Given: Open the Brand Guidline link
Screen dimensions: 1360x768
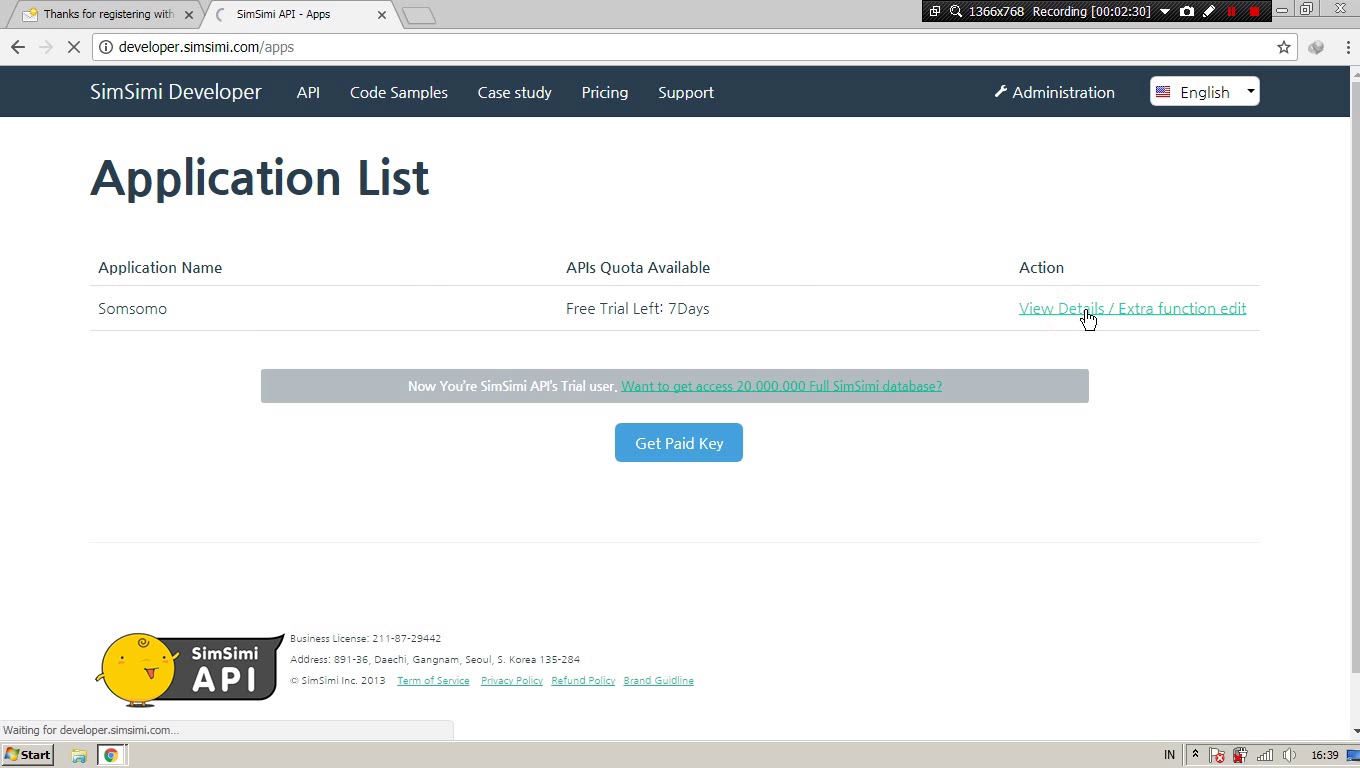Looking at the screenshot, I should coord(658,681).
